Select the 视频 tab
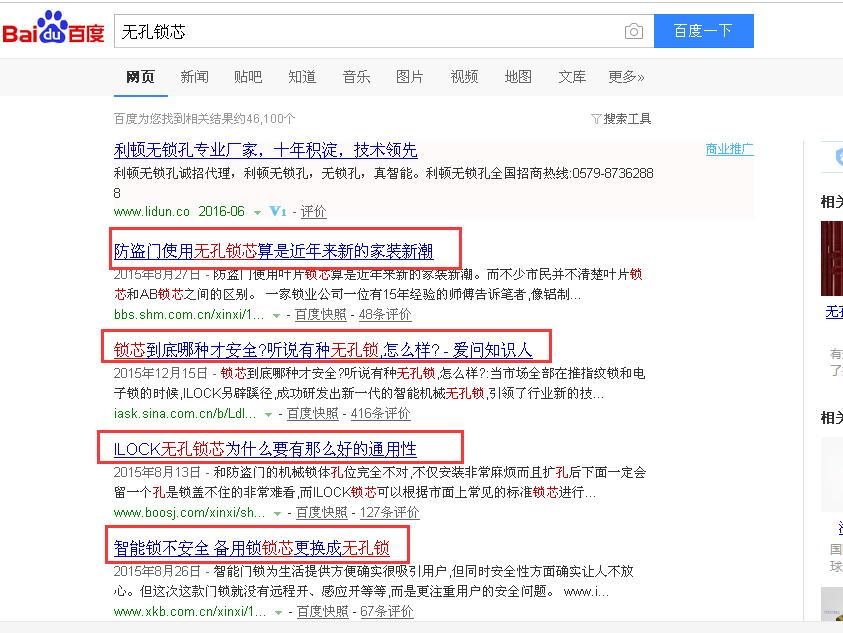Viewport: 843px width, 633px height. (464, 77)
